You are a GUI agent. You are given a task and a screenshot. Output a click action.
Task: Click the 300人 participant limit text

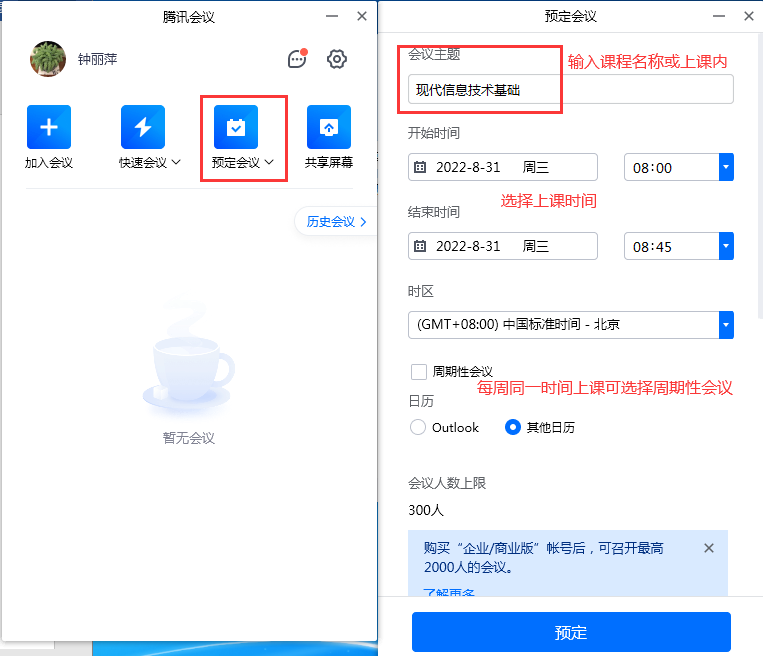click(426, 510)
